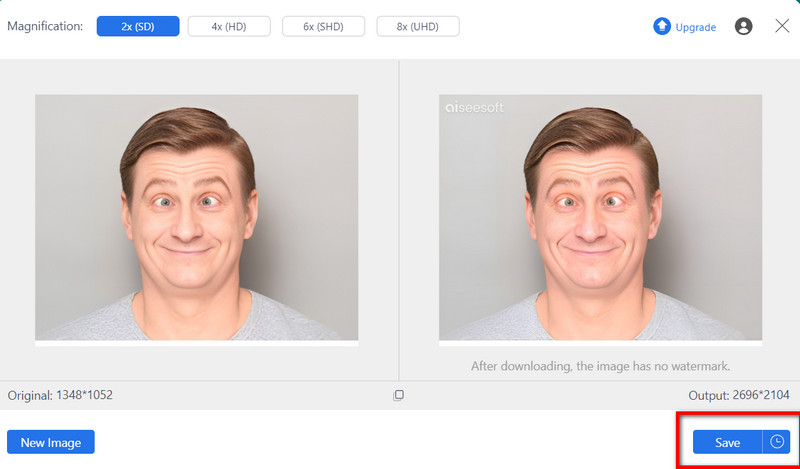Switch magnification to 4x (HD)
The image size is (800, 469).
(229, 26)
